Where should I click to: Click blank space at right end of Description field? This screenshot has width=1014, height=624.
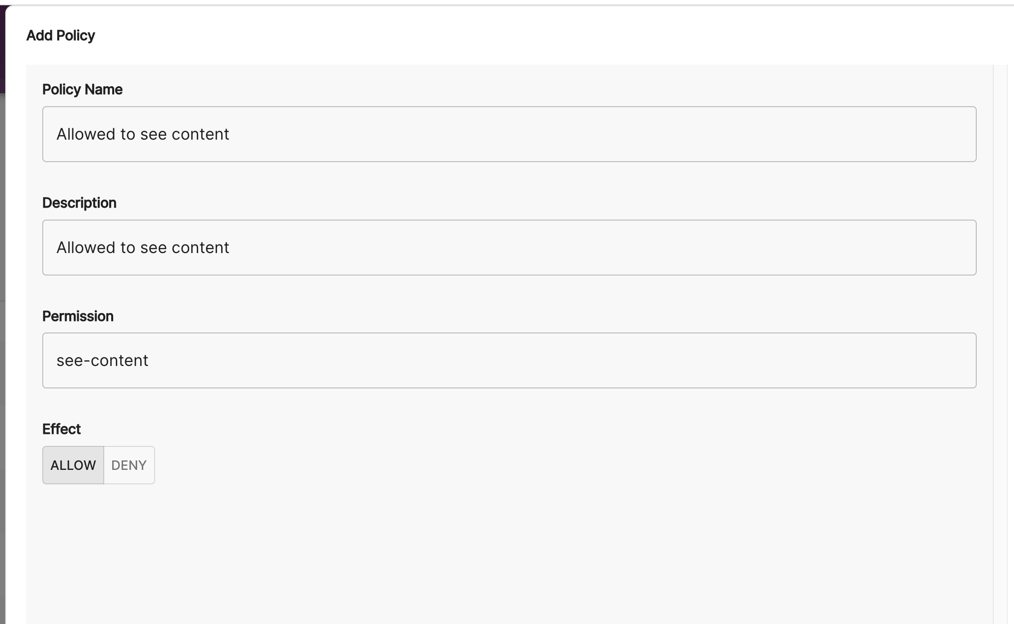click(x=900, y=247)
